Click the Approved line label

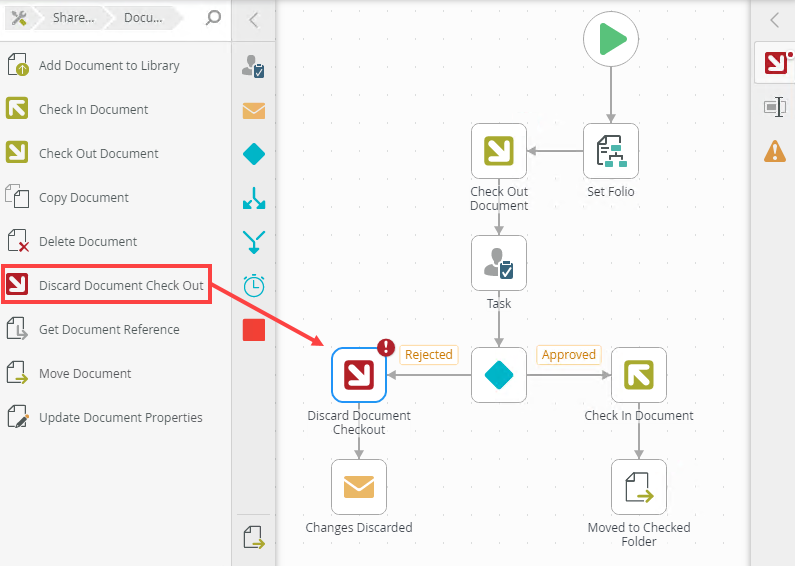click(569, 355)
